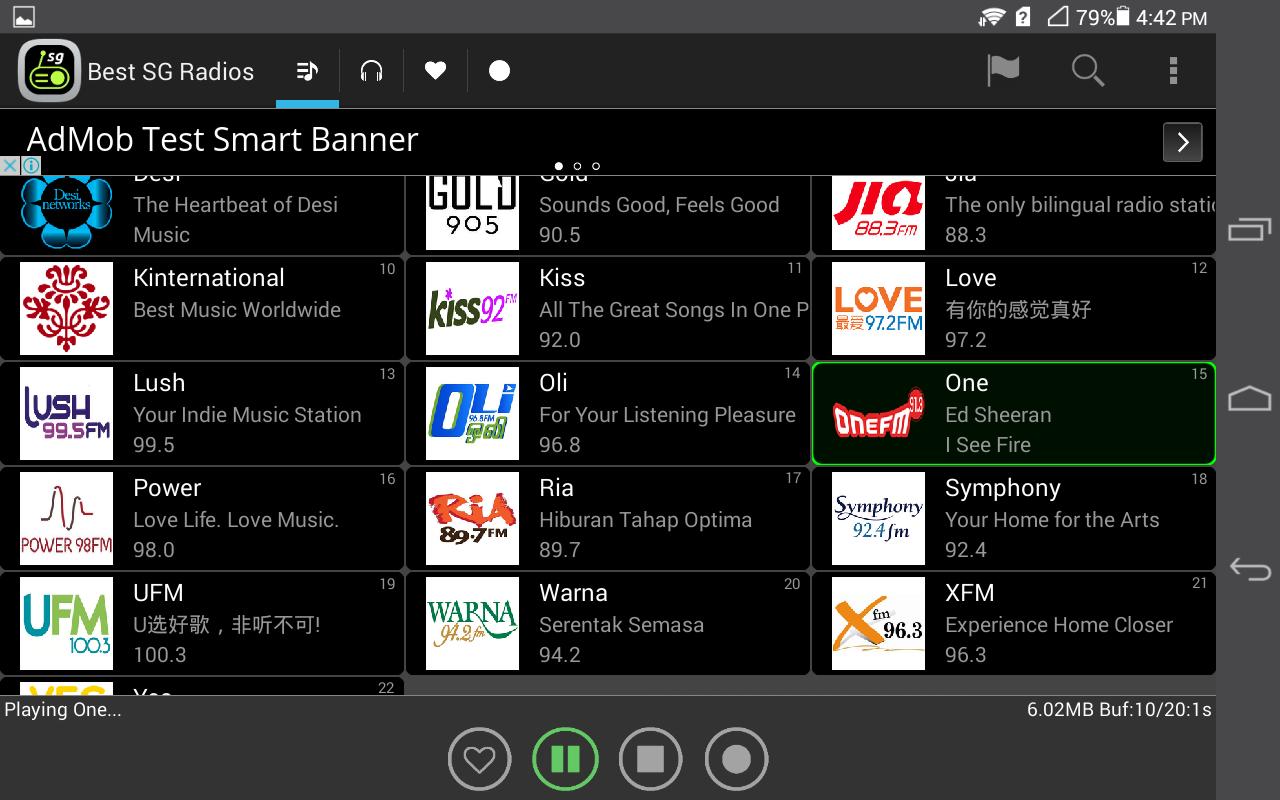Start recording with circle button
The width and height of the screenshot is (1280, 800).
(x=737, y=760)
